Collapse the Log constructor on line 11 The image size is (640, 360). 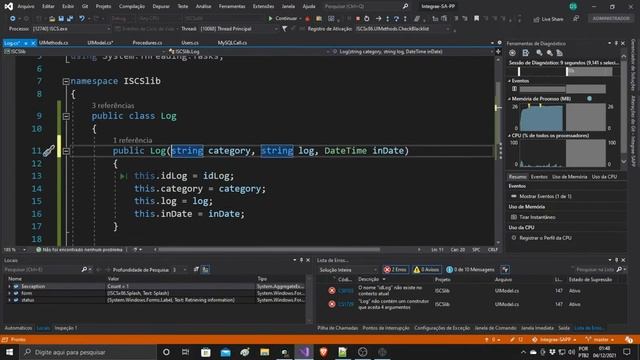[66, 151]
